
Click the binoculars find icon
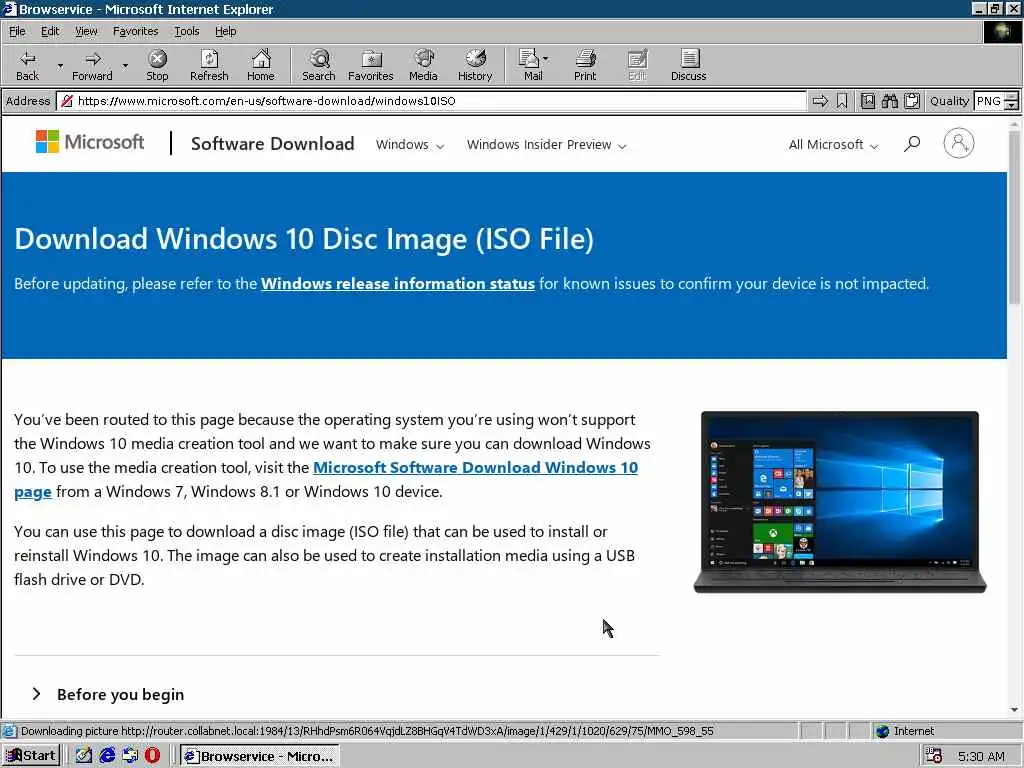[889, 101]
